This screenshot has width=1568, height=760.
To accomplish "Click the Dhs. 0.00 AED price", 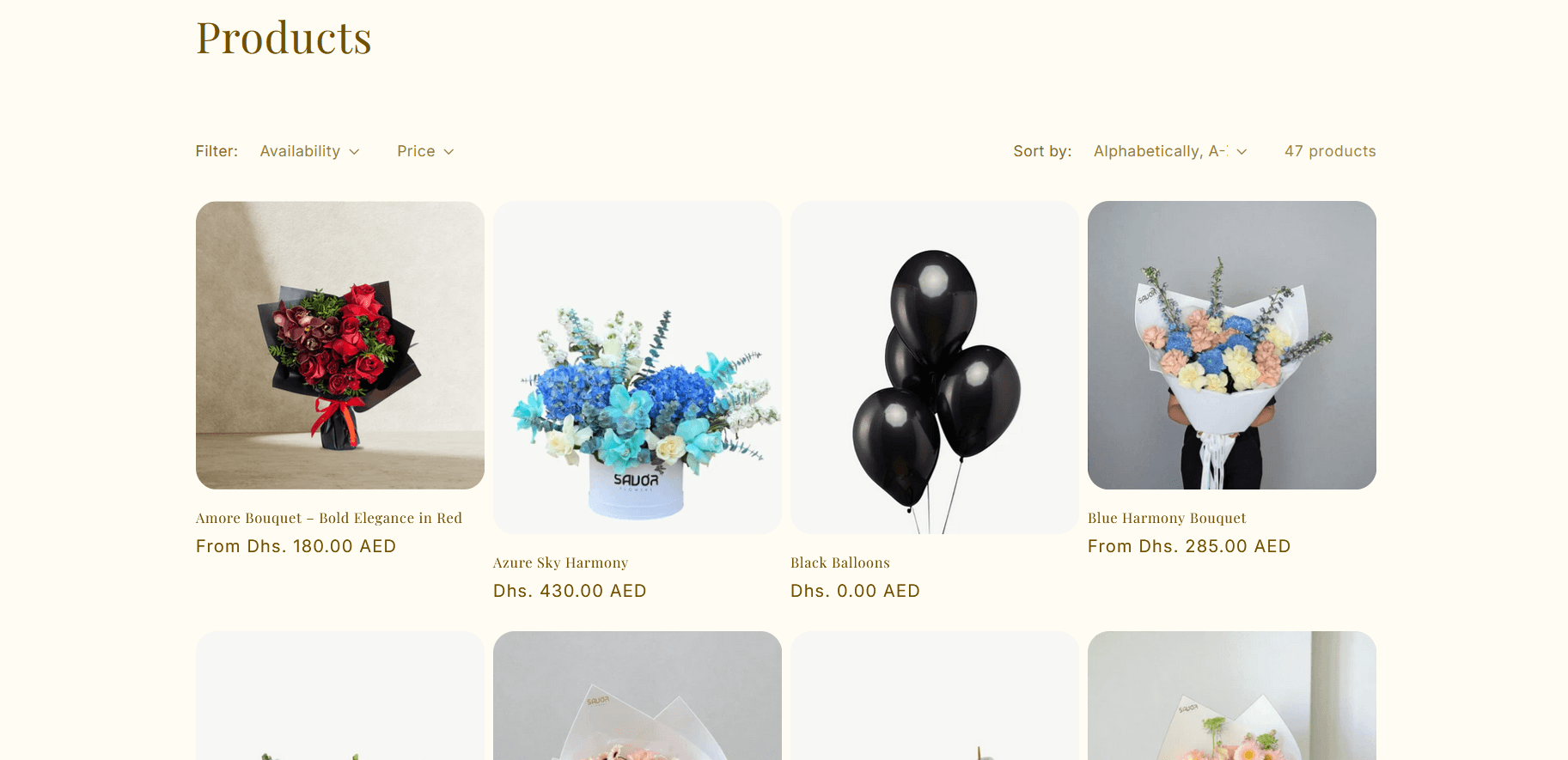I will [855, 591].
